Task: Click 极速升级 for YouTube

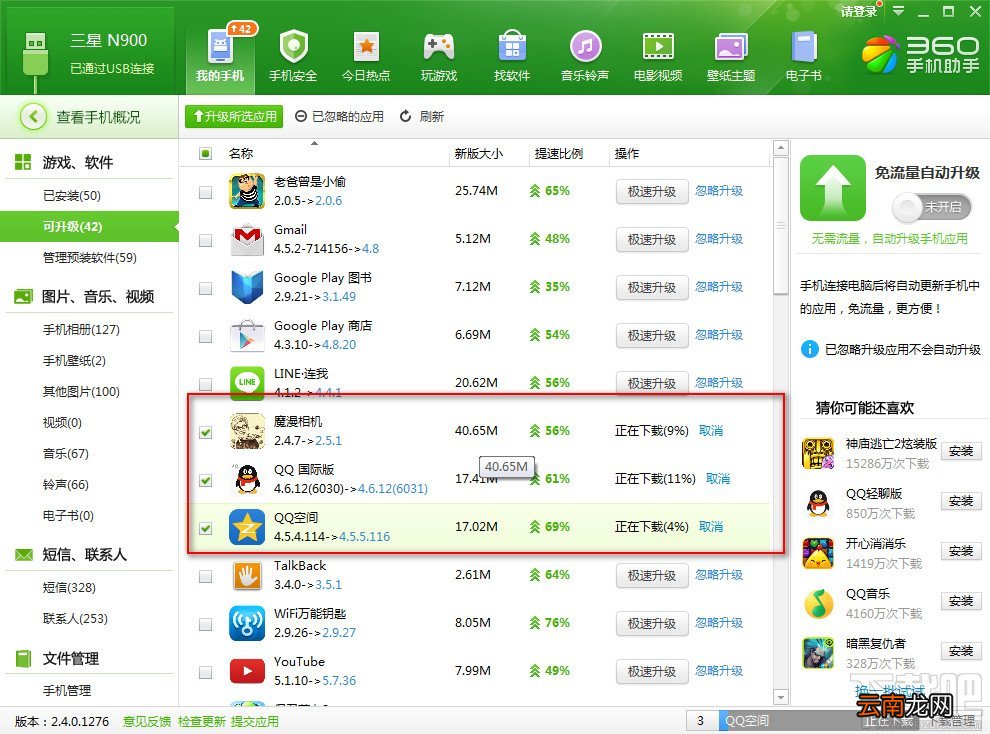Action: (652, 672)
